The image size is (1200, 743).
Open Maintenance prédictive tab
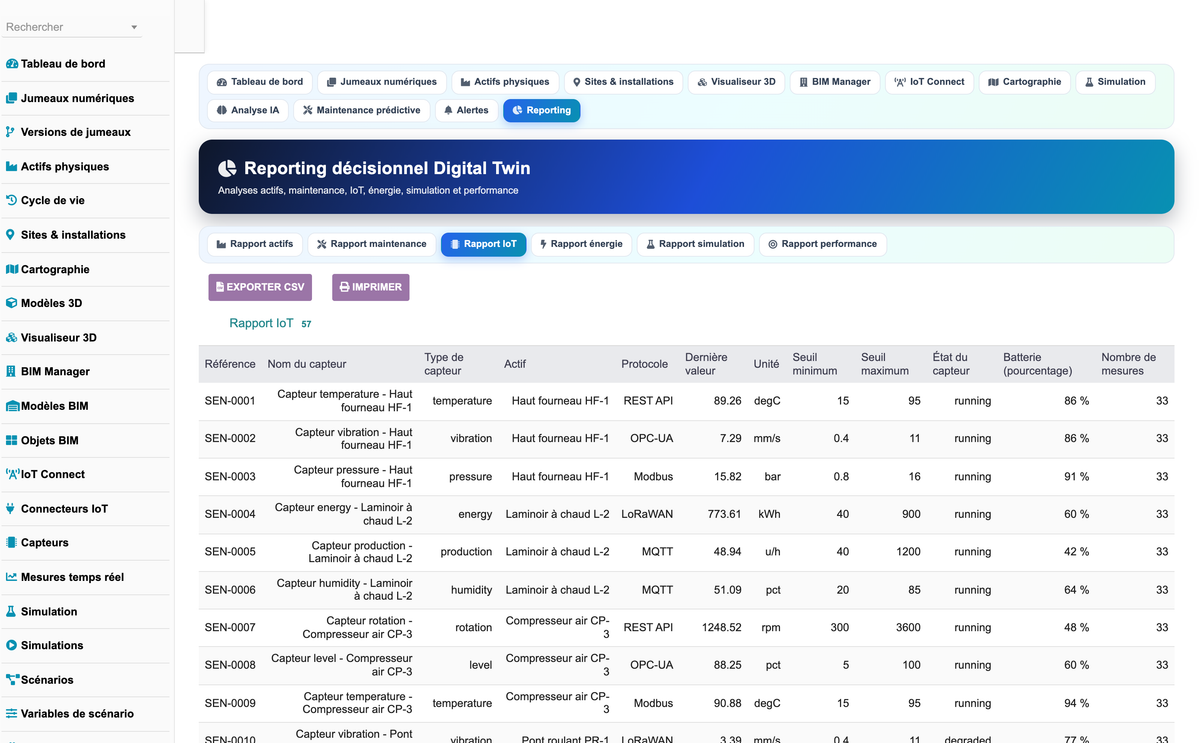click(362, 110)
